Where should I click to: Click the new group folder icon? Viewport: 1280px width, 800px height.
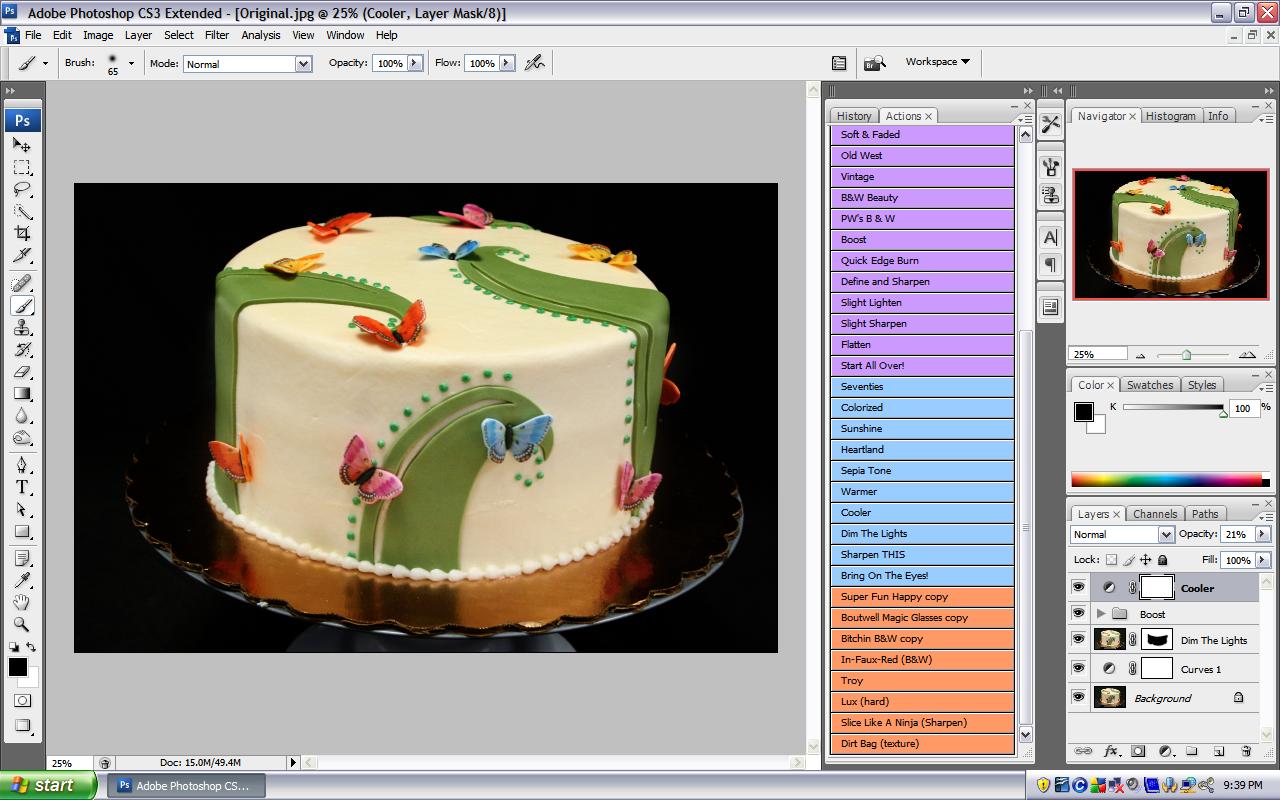pos(1192,751)
